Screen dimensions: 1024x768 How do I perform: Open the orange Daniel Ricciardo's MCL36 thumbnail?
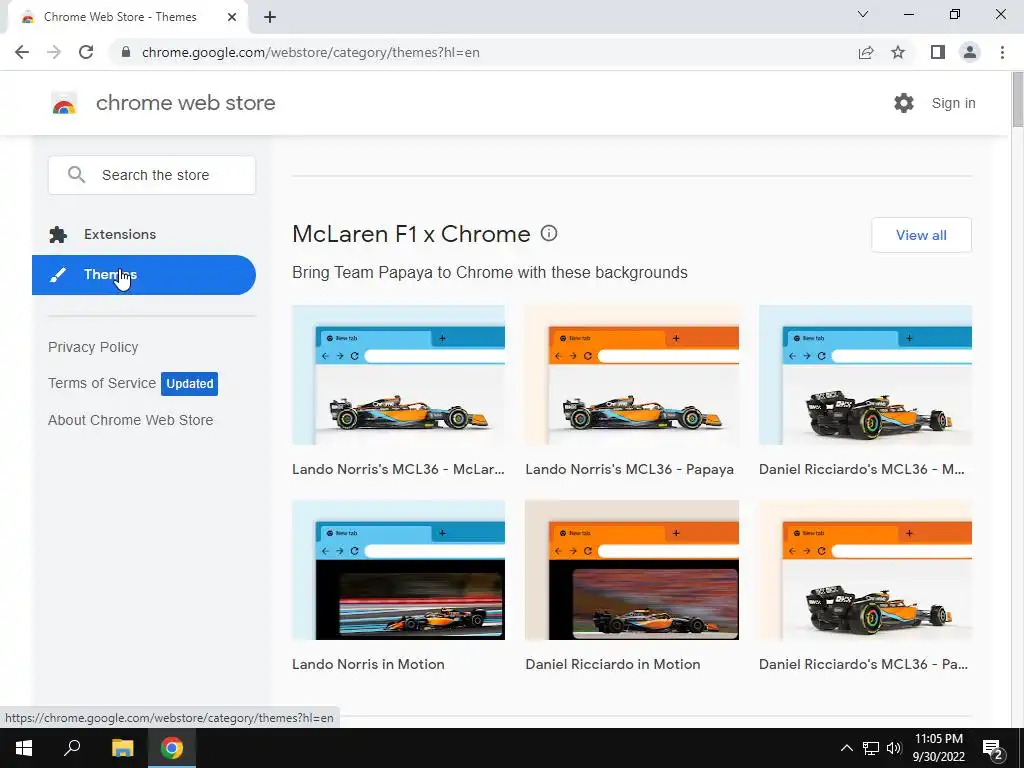point(865,570)
